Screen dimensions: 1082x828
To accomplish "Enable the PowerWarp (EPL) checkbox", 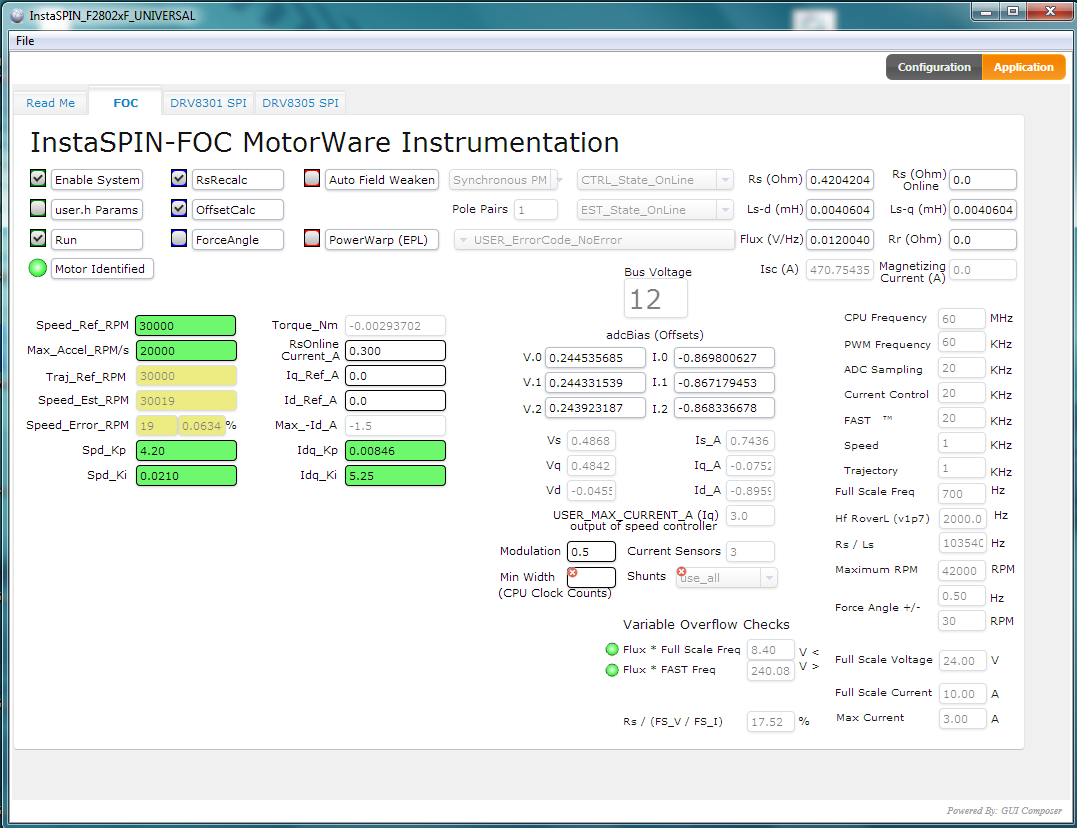I will click(x=312, y=239).
